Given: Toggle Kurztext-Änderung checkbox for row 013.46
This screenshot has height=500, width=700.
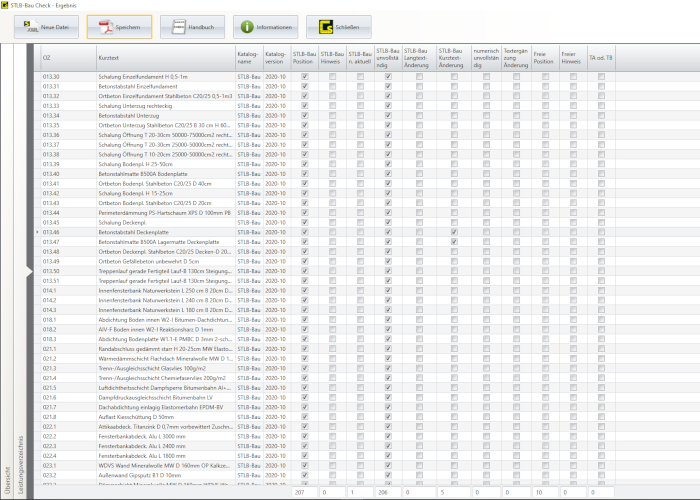Looking at the screenshot, I should pos(454,232).
